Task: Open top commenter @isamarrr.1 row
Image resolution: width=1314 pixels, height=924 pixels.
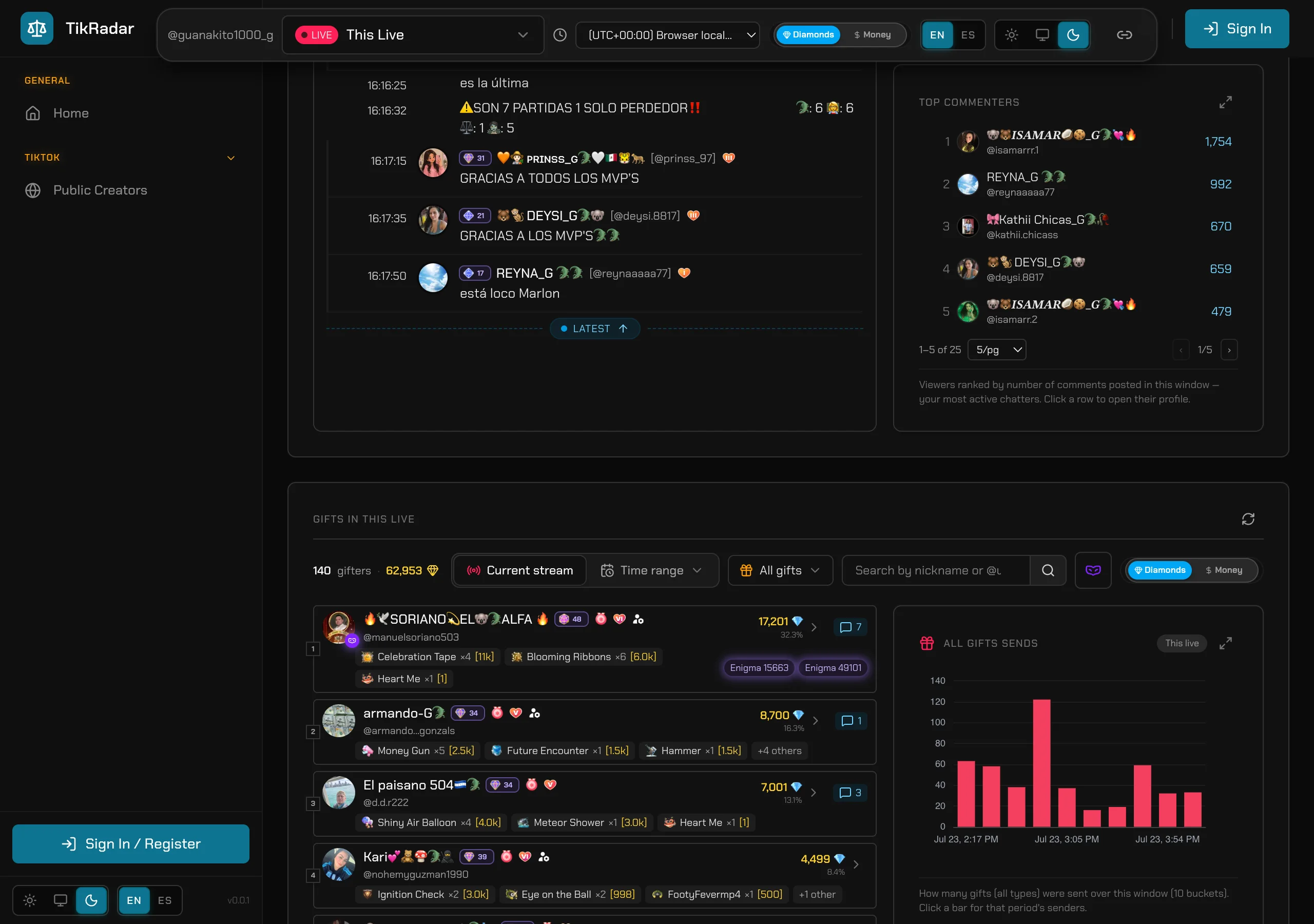Action: pos(1078,141)
